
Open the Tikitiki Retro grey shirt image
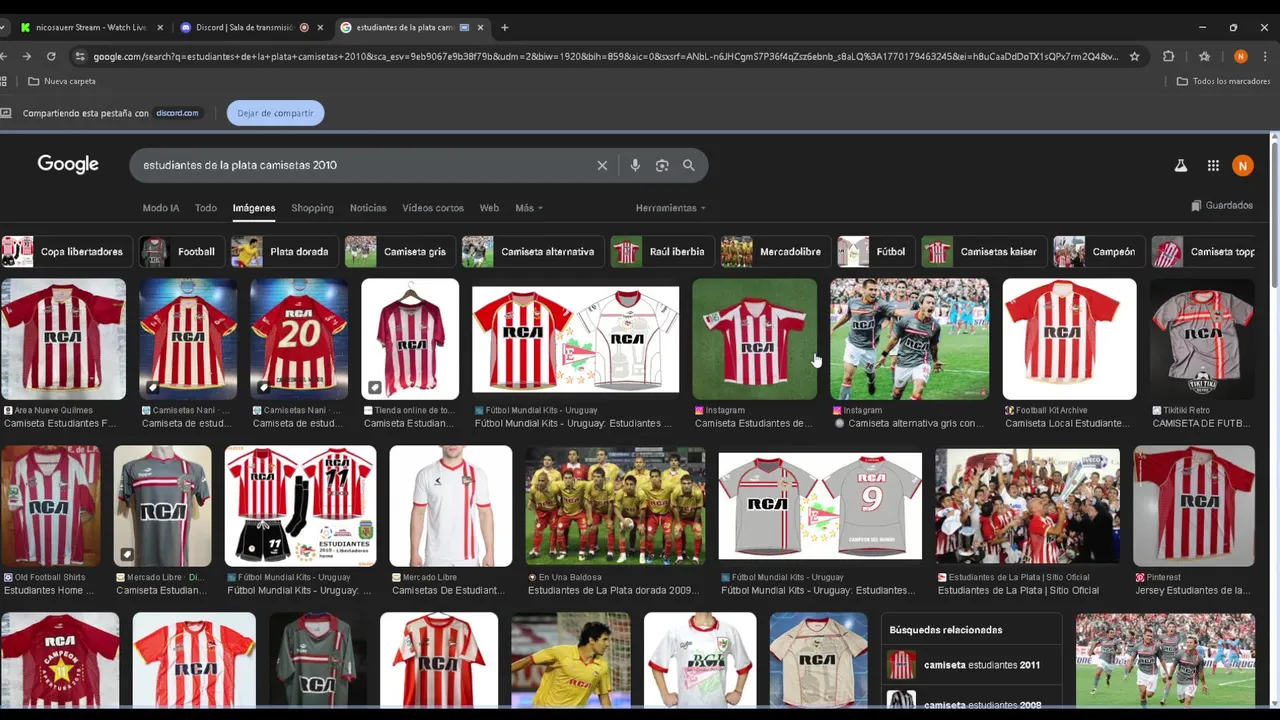1202,339
